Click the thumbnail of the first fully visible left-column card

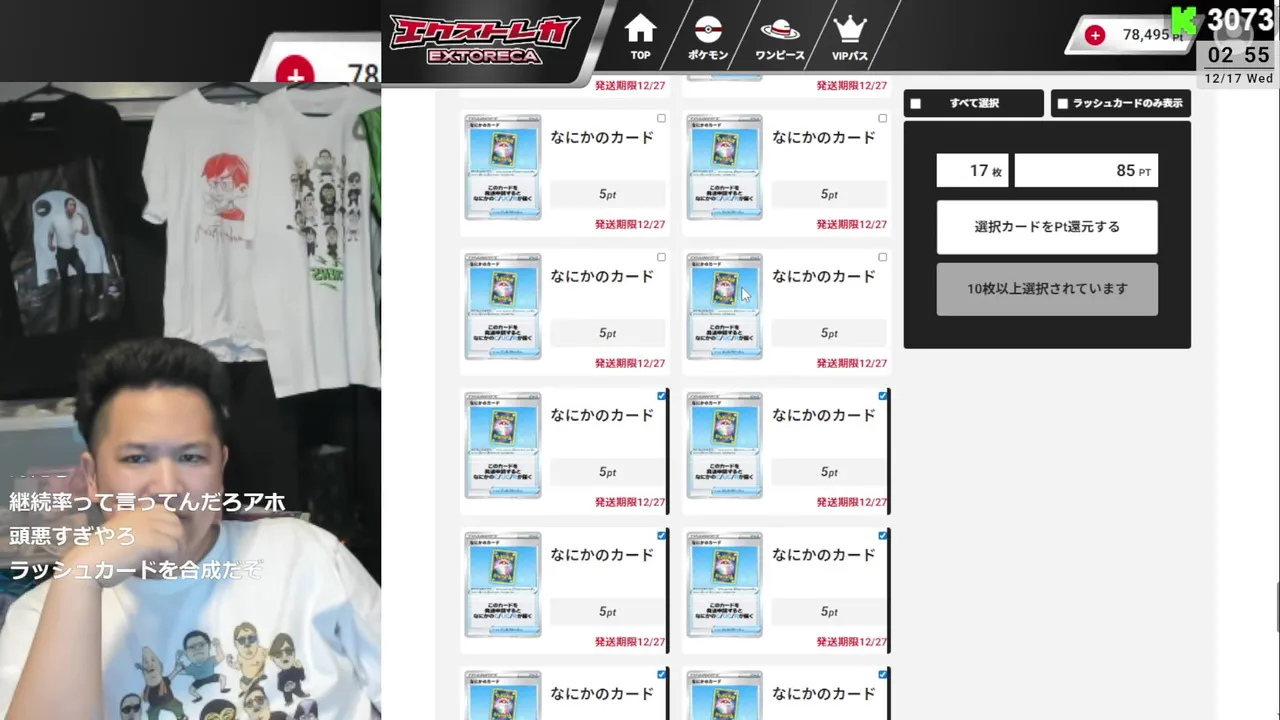pos(502,167)
